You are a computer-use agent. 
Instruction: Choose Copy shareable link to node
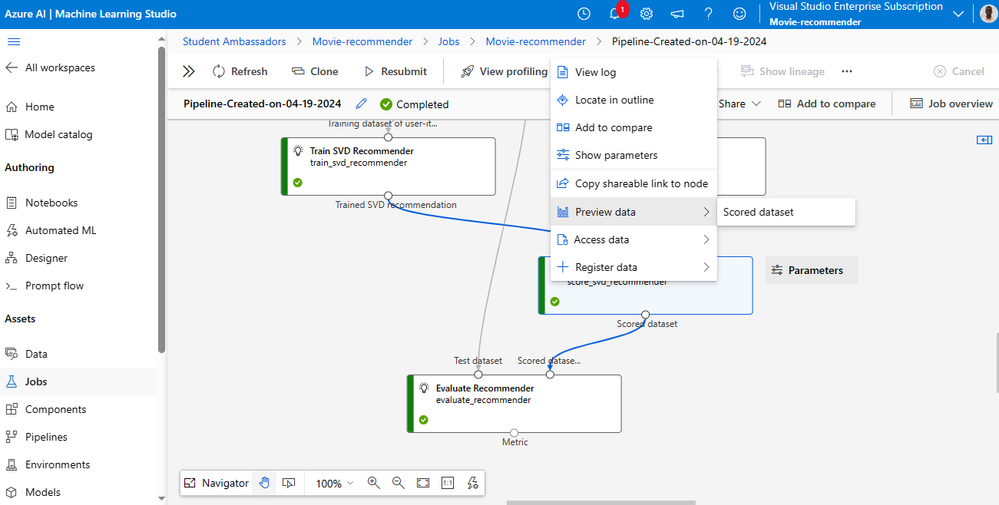point(634,183)
